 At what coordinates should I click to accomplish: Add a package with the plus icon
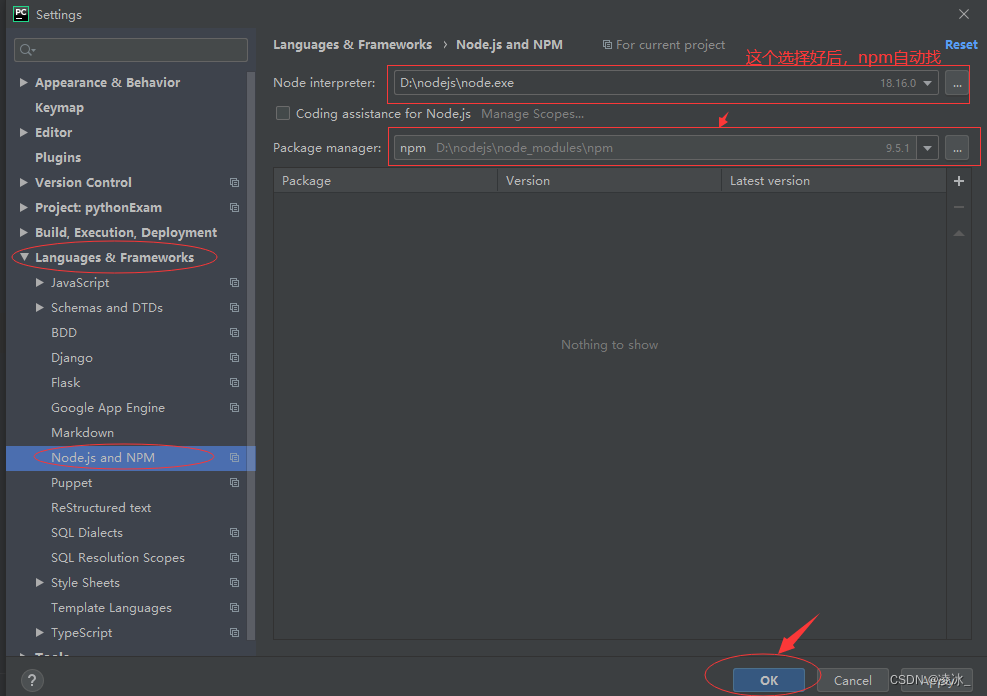click(959, 181)
